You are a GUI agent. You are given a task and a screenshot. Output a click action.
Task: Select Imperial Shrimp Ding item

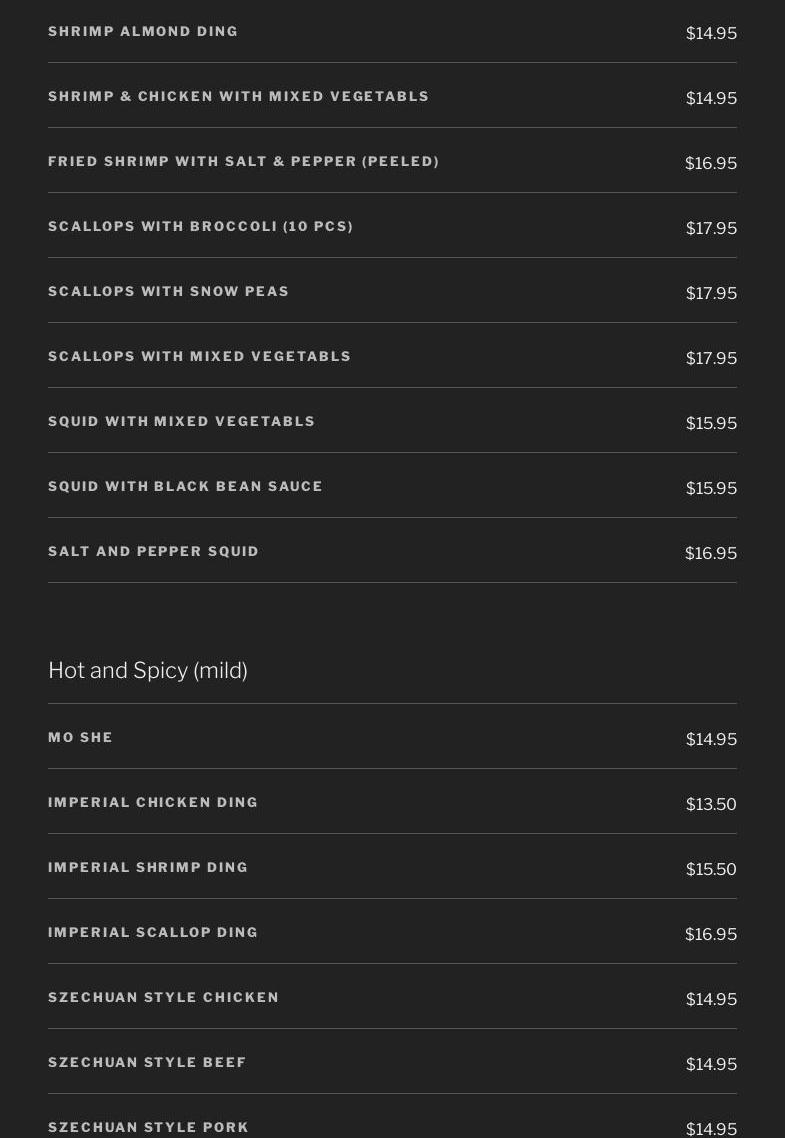tap(148, 868)
